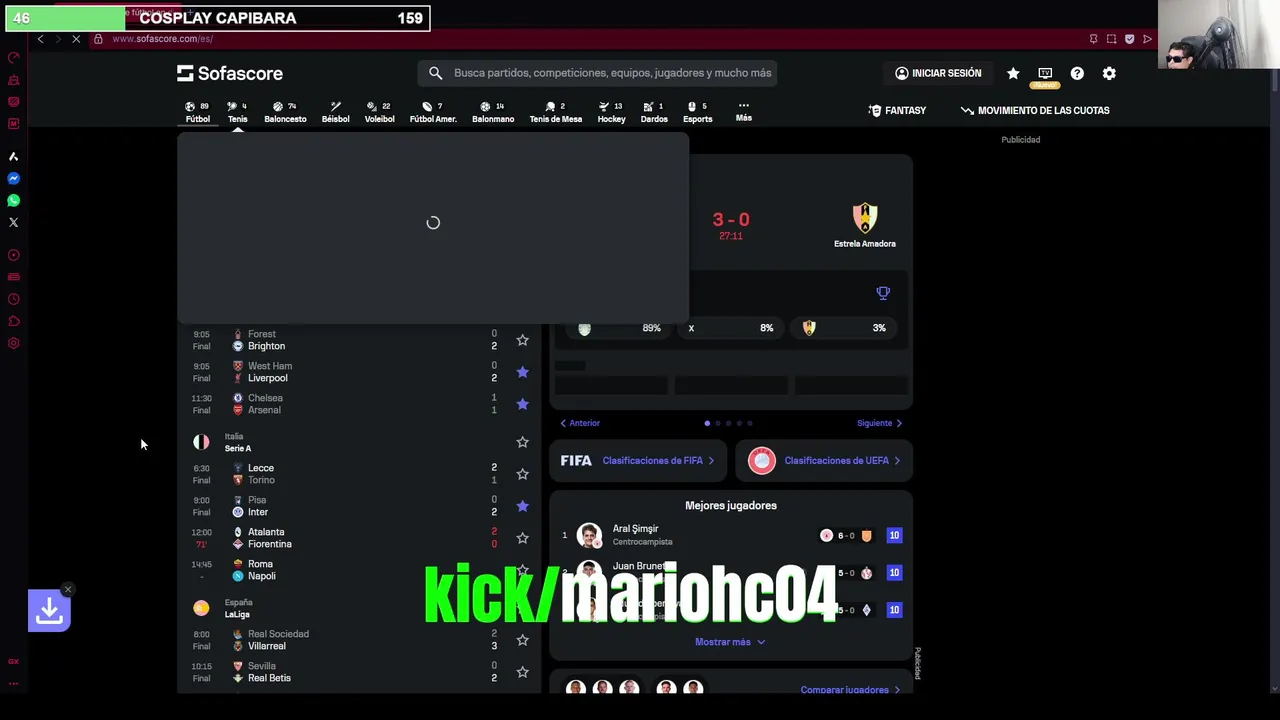Screen dimensions: 1280x720
Task: Open Messenger in the browser sidebar
Action: click(x=14, y=178)
